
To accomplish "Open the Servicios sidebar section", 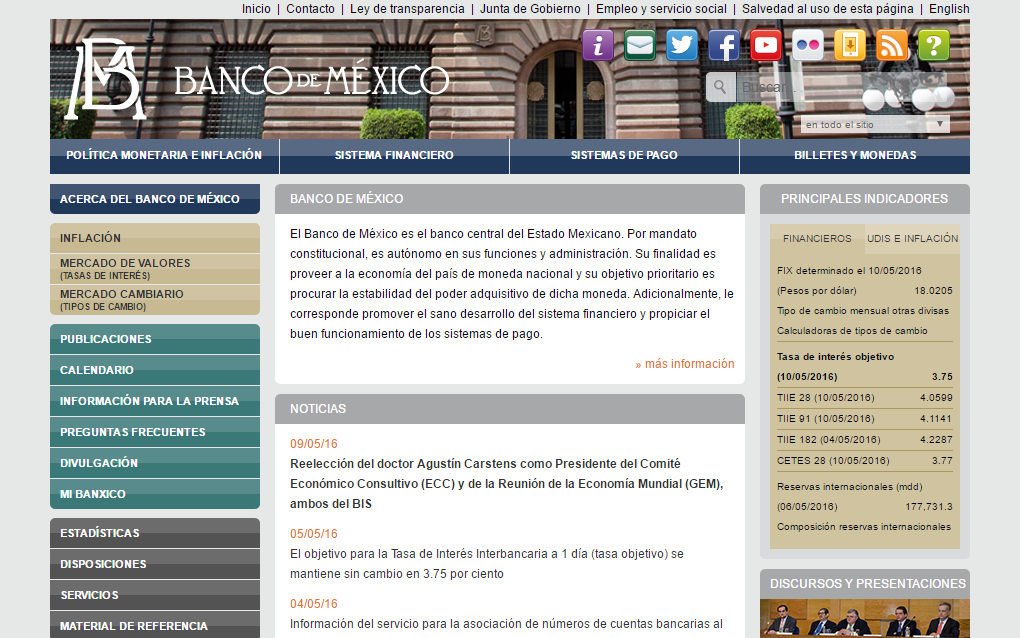I will (x=155, y=595).
